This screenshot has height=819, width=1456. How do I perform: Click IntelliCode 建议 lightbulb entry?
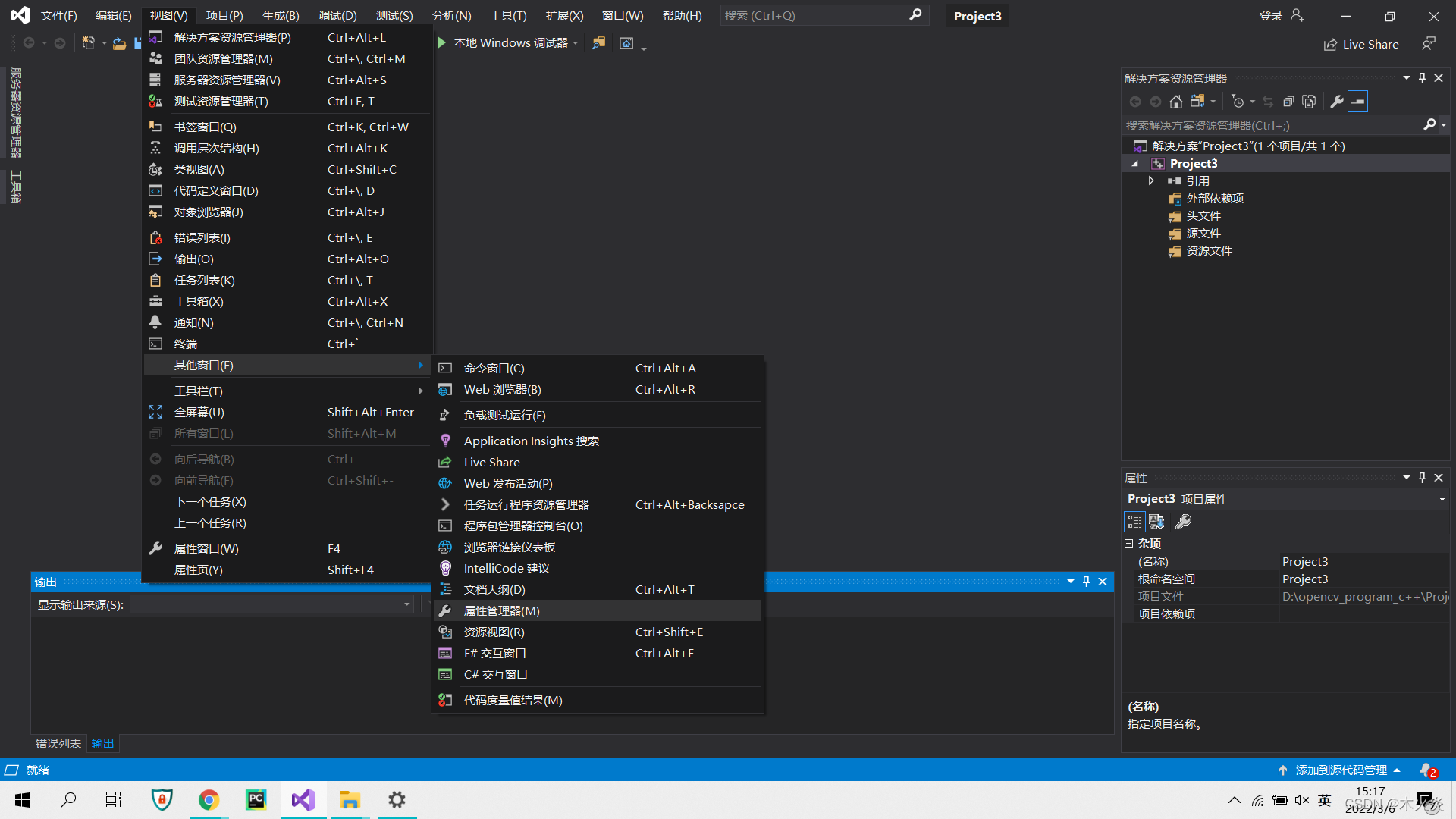coord(598,568)
